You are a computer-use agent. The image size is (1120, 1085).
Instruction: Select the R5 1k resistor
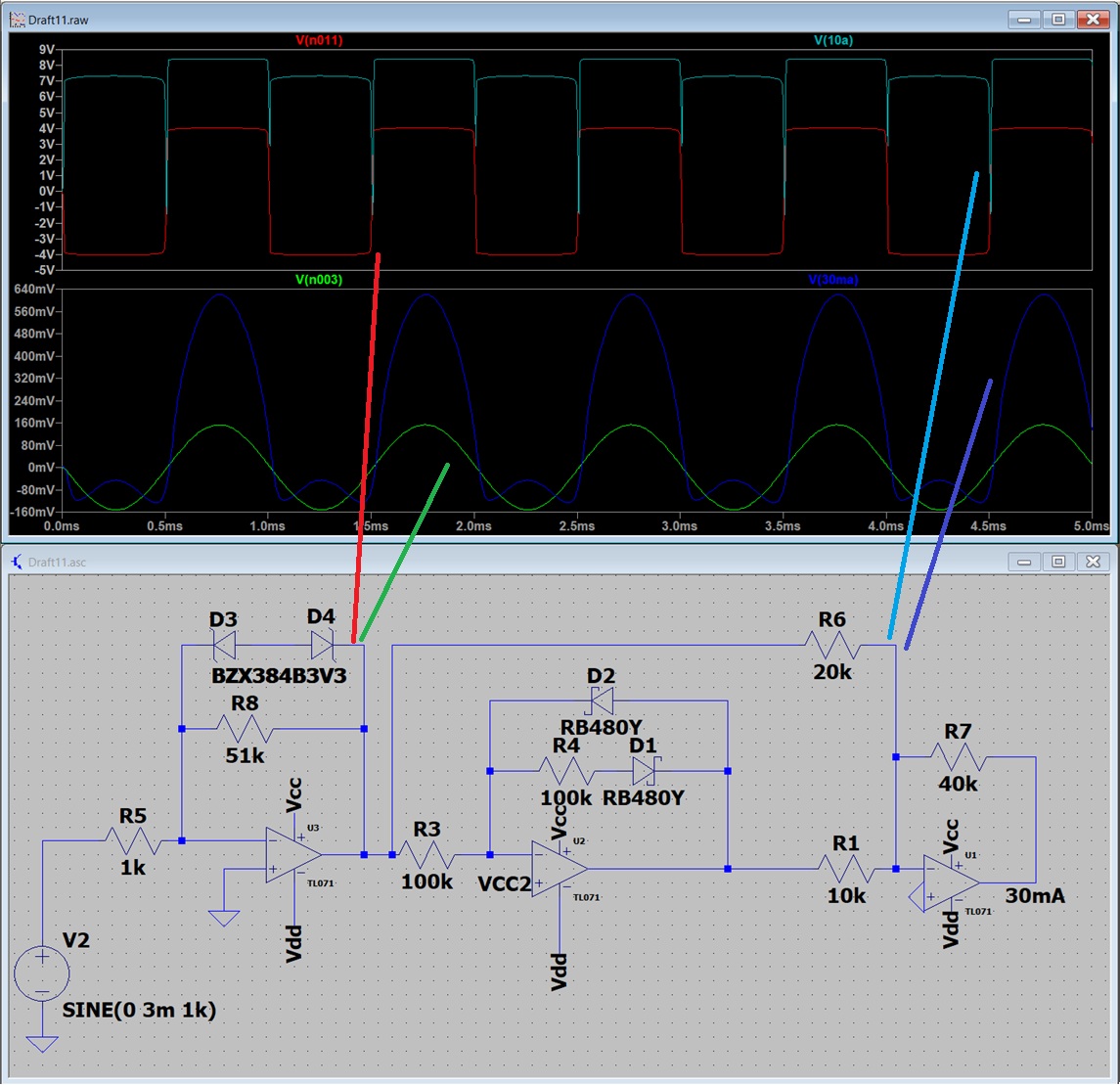(132, 840)
